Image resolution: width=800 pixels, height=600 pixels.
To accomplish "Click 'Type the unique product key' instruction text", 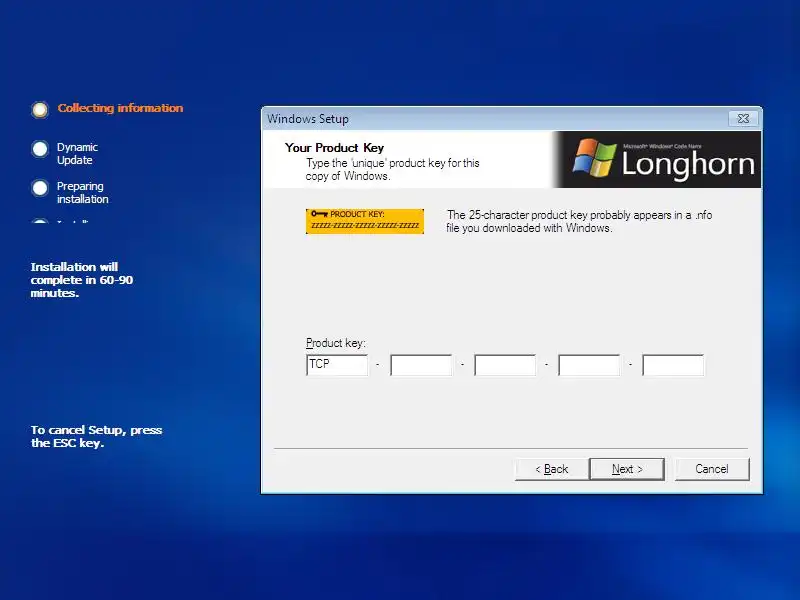I will pyautogui.click(x=392, y=169).
